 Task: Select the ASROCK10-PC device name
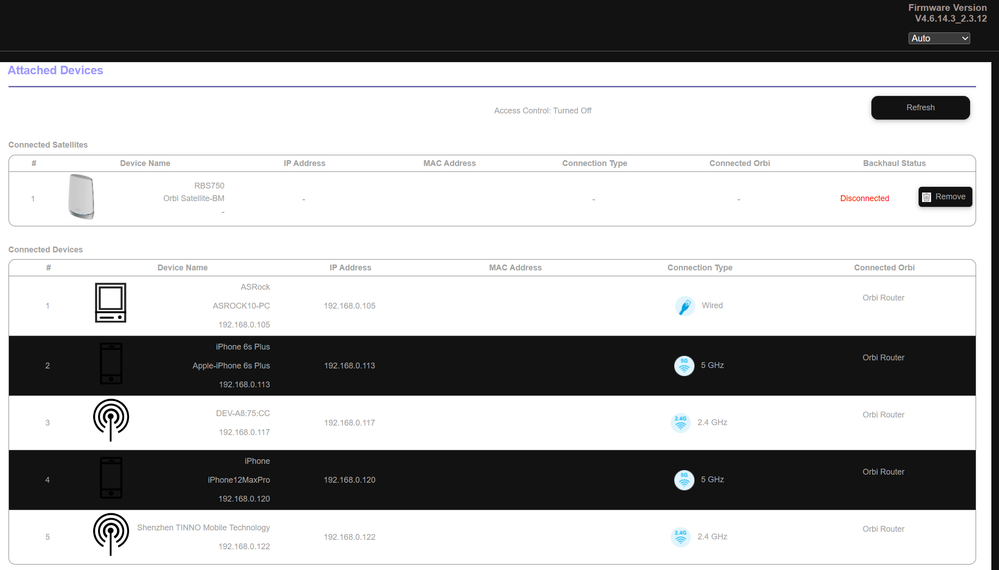(x=241, y=306)
